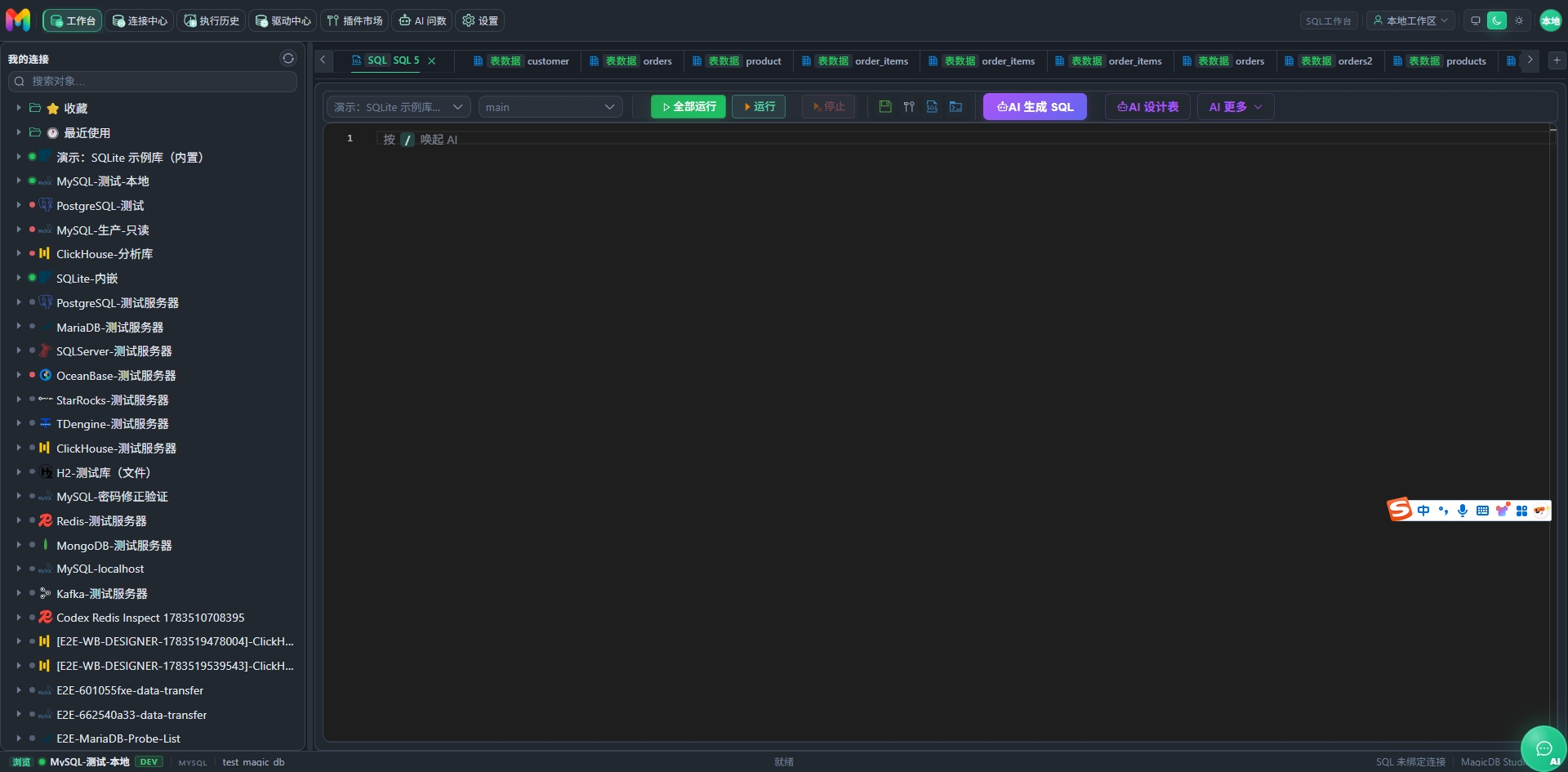Switch to the orders2 table data tab
1568x772 pixels.
pos(1329,60)
